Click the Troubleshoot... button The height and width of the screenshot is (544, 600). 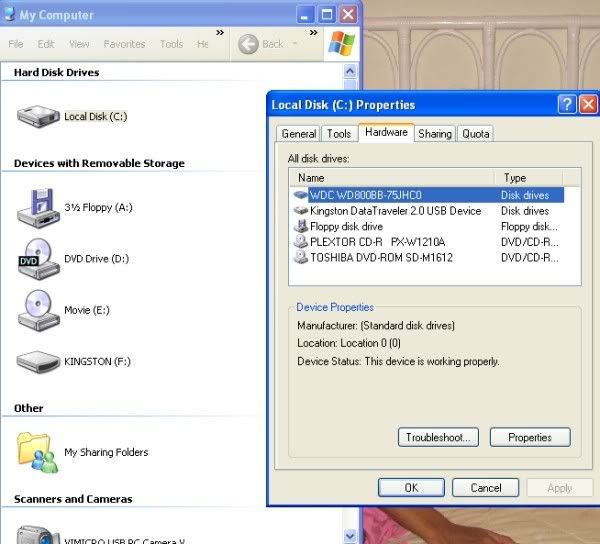tap(438, 437)
